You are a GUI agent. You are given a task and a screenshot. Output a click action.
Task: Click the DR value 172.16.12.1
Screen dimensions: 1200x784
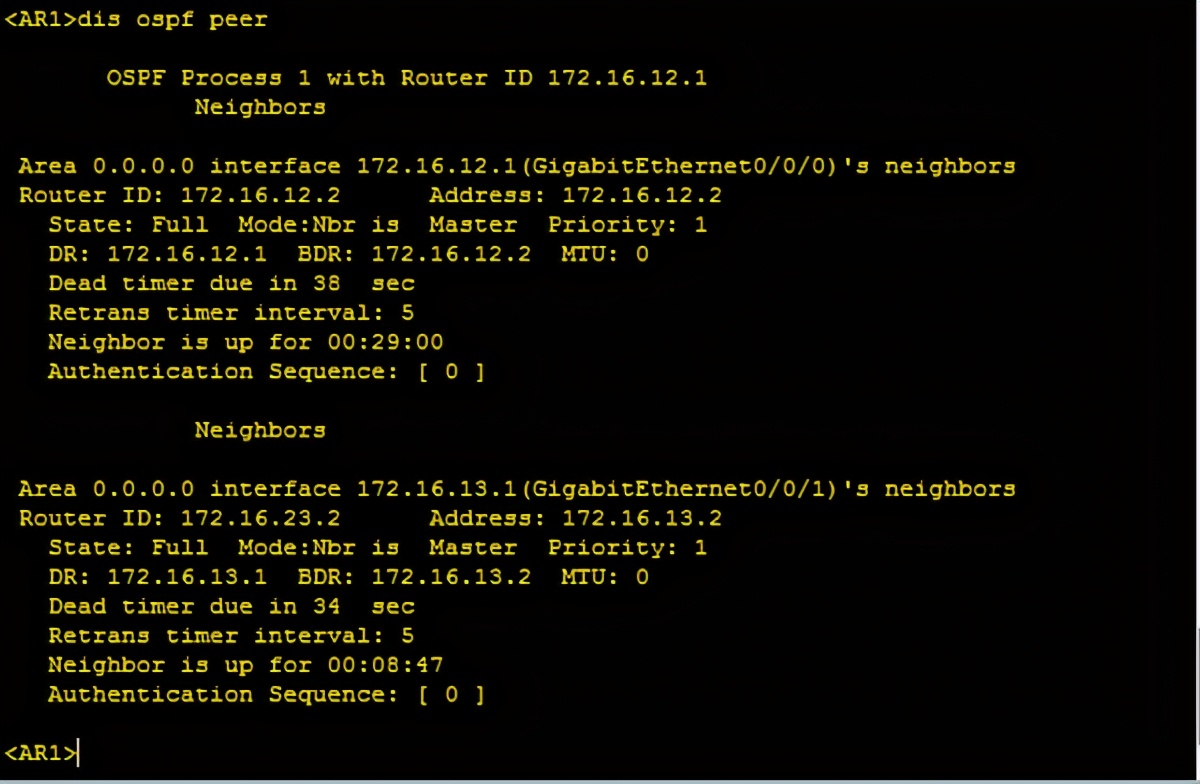(x=187, y=254)
